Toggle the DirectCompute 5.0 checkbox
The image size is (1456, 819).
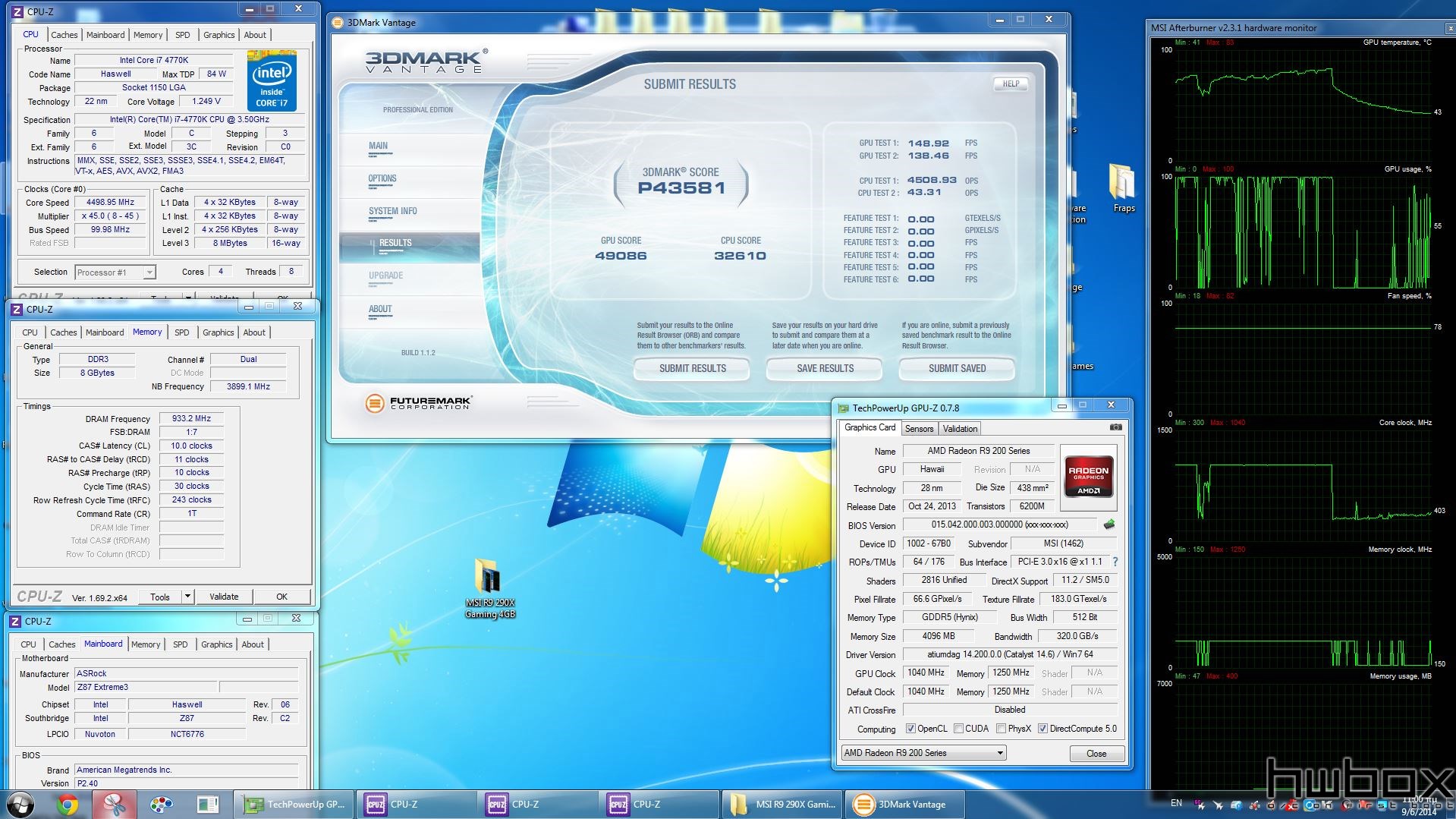tap(1042, 729)
